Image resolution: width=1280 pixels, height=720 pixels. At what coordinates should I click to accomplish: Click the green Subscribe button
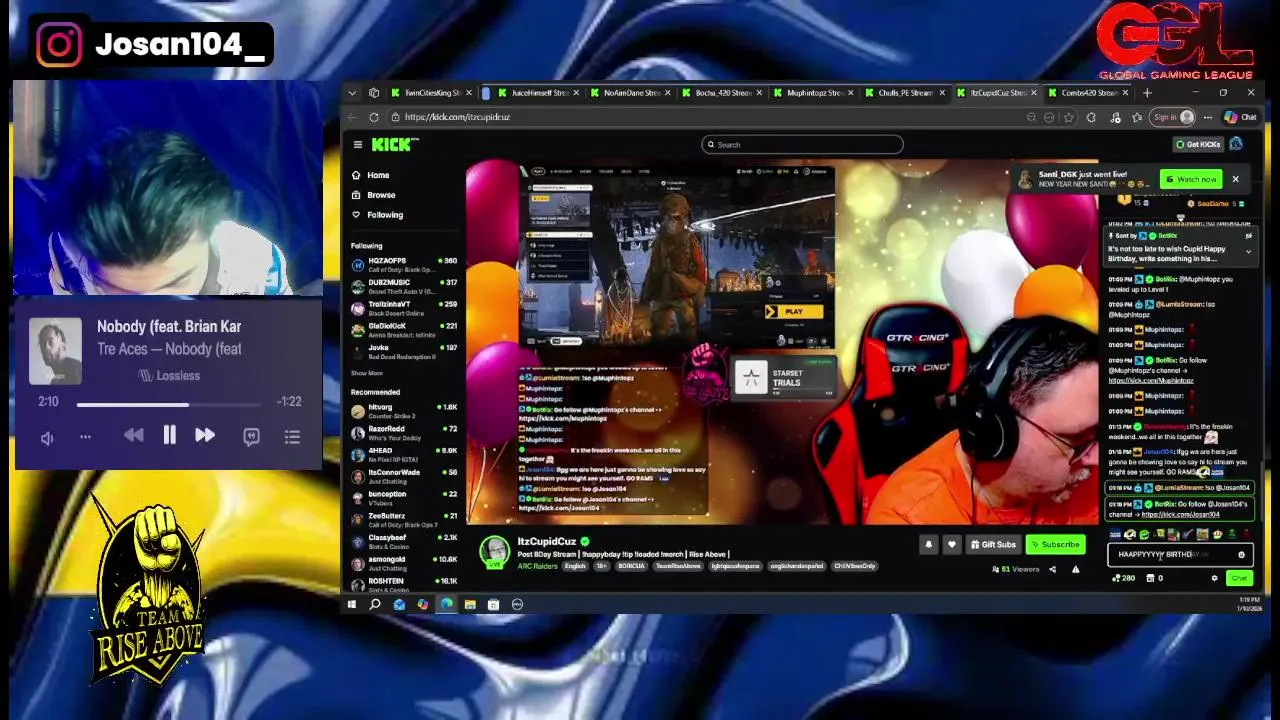pos(1056,545)
